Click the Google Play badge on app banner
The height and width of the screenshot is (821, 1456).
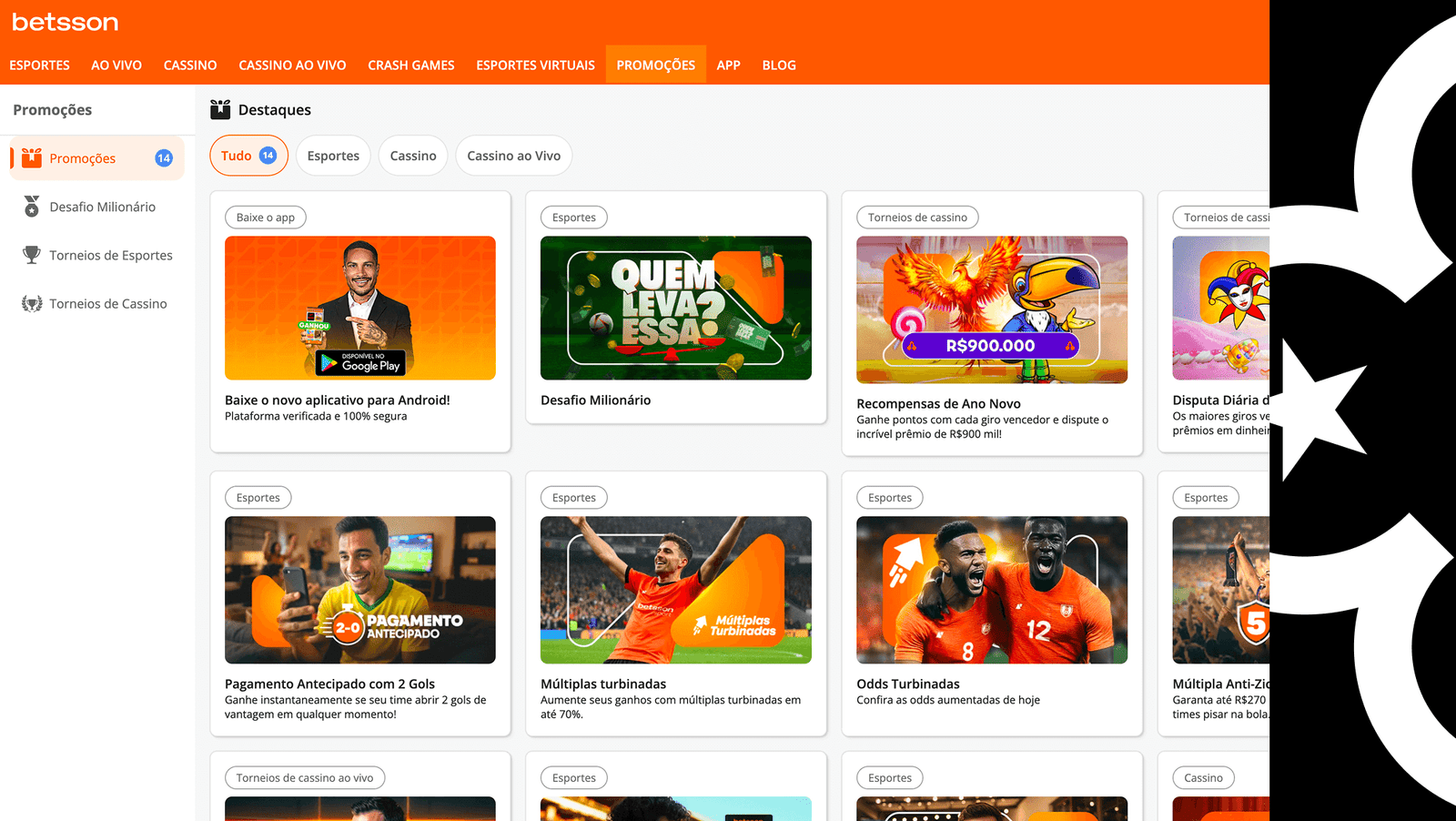(360, 364)
